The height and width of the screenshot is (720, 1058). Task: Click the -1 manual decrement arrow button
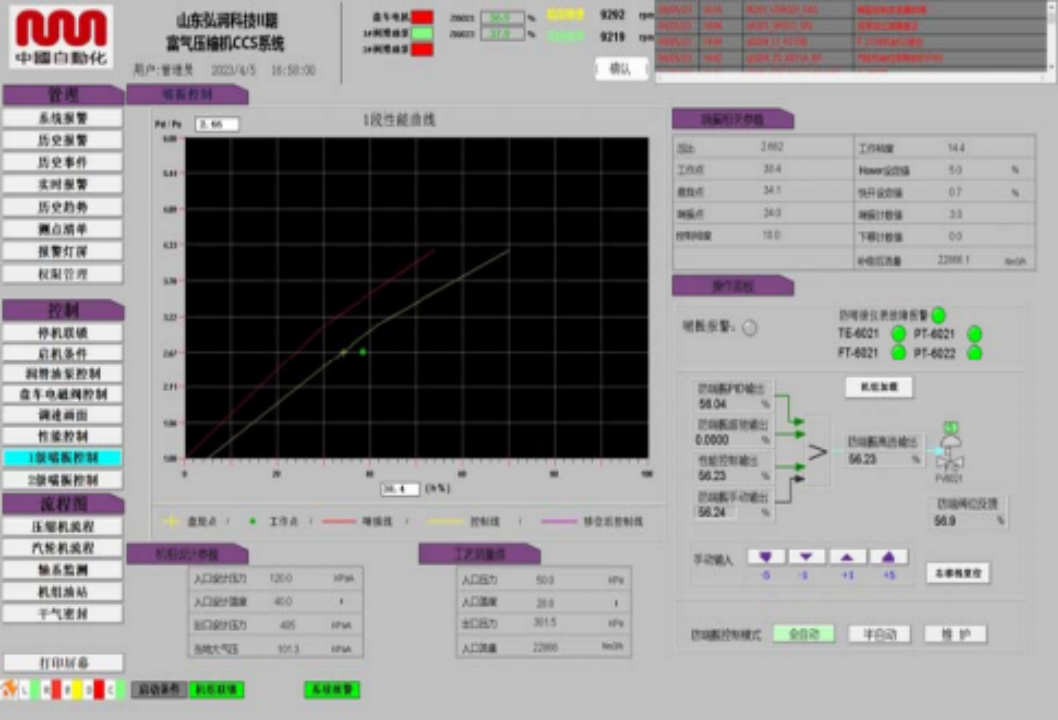(806, 557)
